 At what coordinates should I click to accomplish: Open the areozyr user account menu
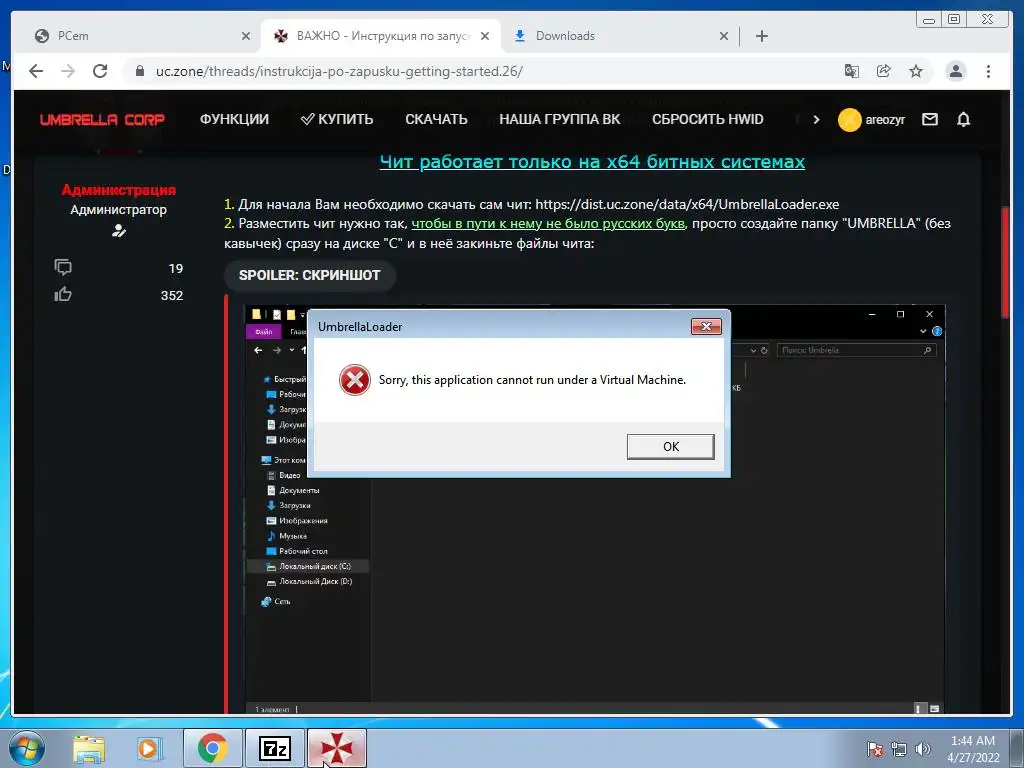pos(871,120)
